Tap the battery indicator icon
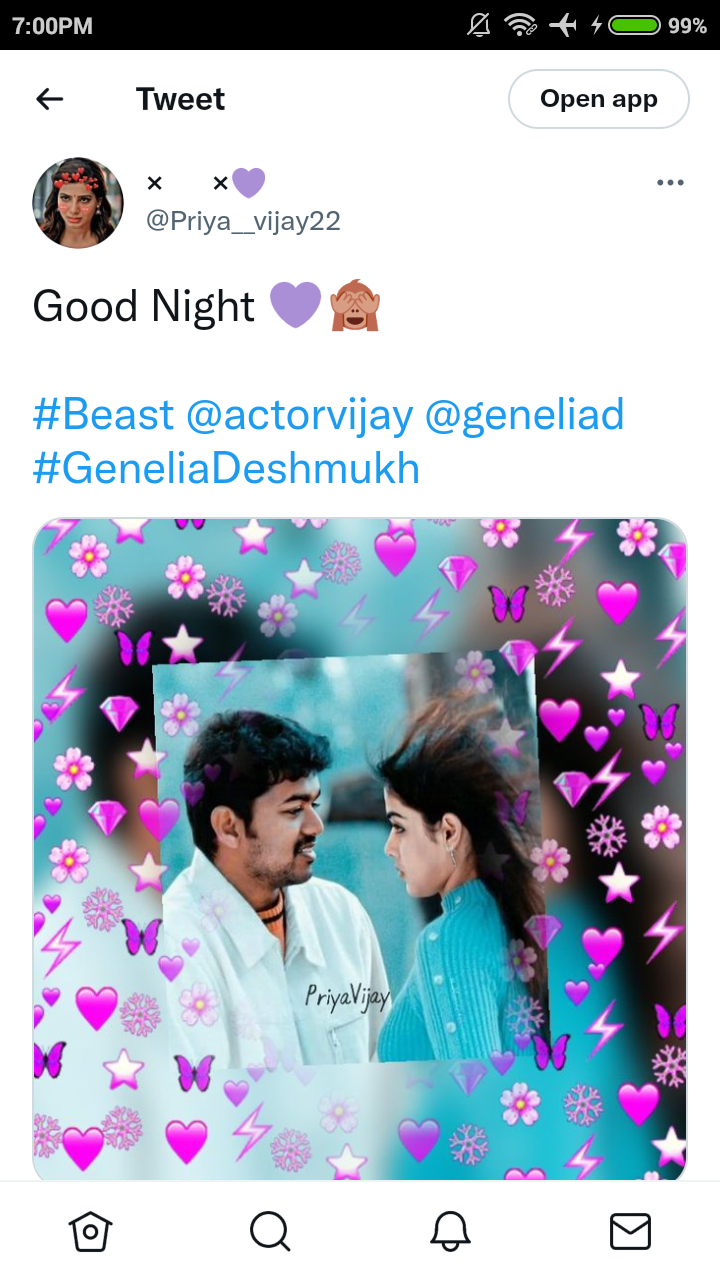This screenshot has width=720, height=1280. (634, 25)
